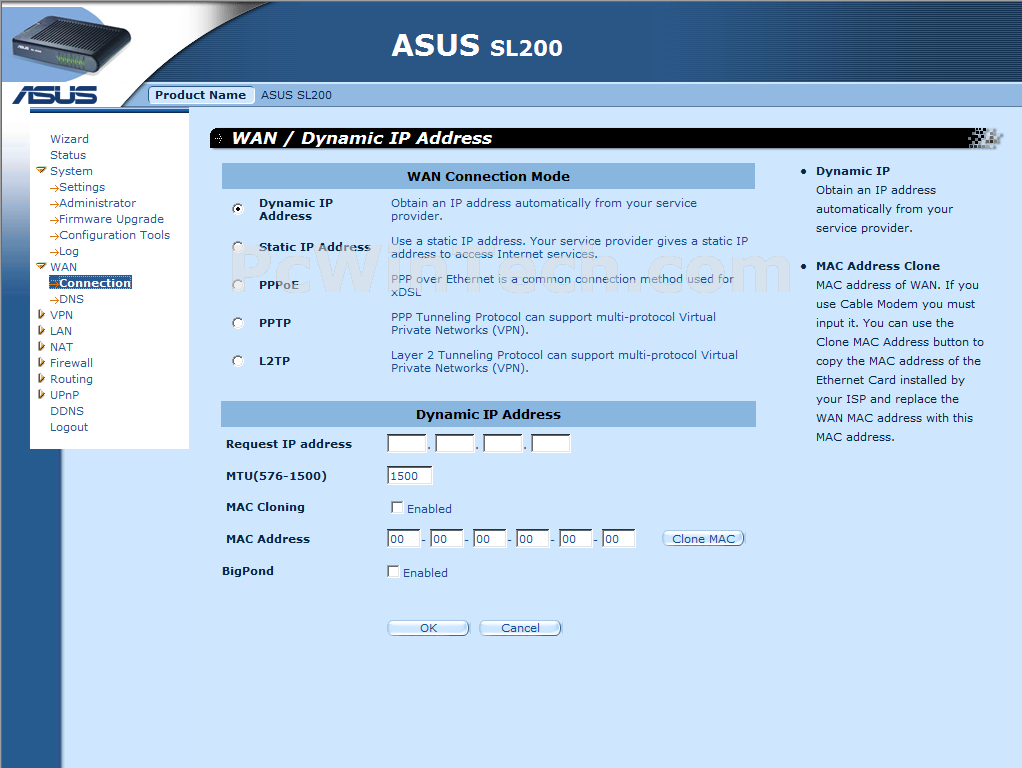1022x768 pixels.
Task: Select the L2TP connection mode
Action: tap(238, 361)
